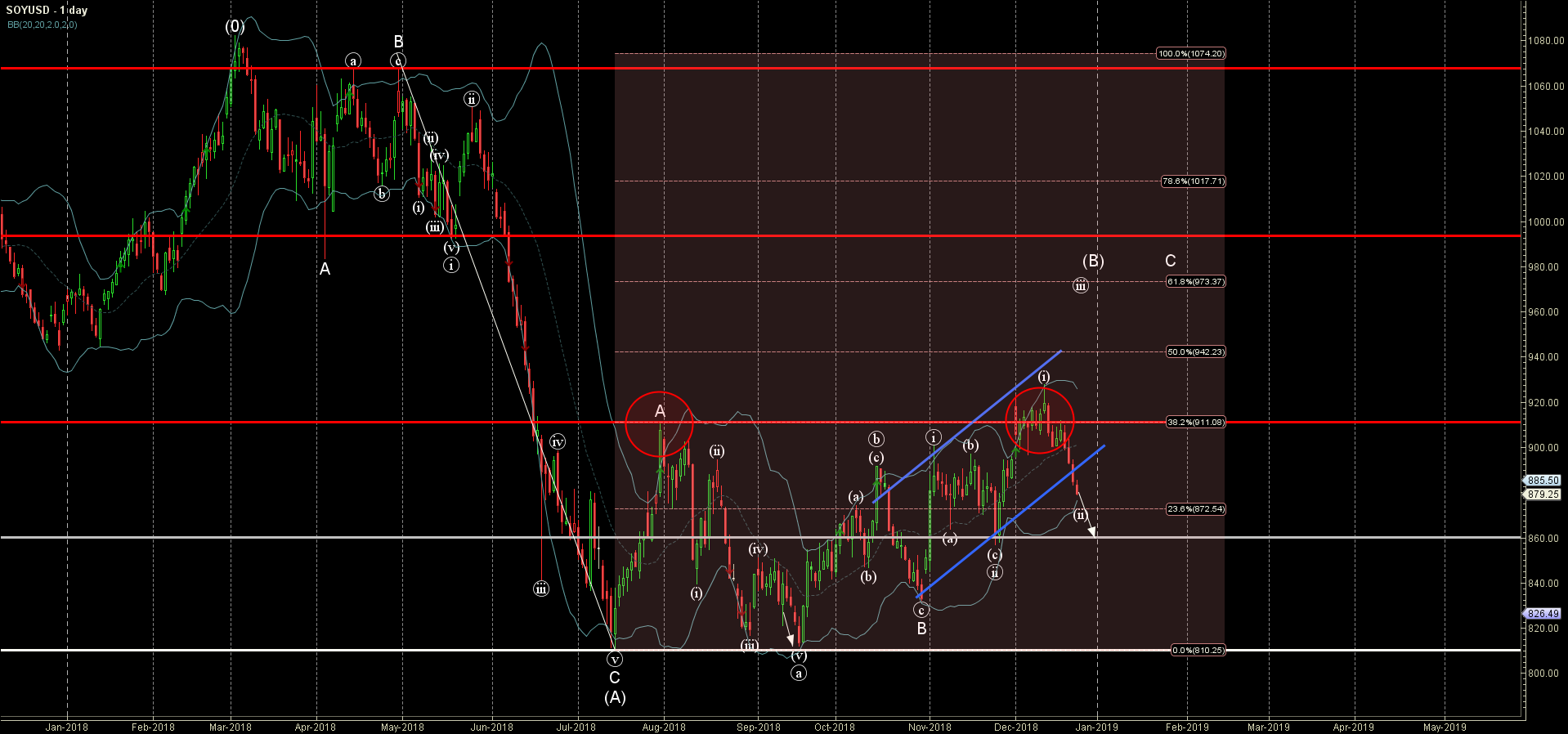The height and width of the screenshot is (734, 1568).
Task: Select the 23.6%(872.54) Fibonacci level label
Action: point(1195,509)
